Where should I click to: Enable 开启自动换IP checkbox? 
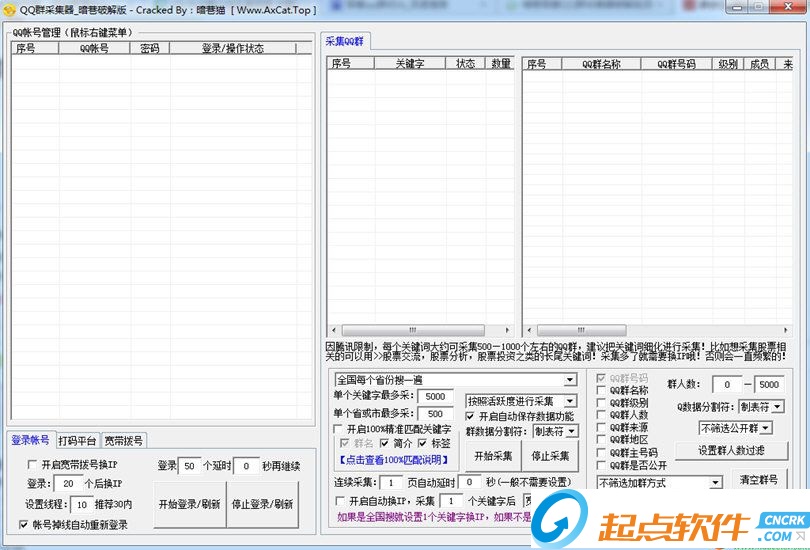click(340, 500)
